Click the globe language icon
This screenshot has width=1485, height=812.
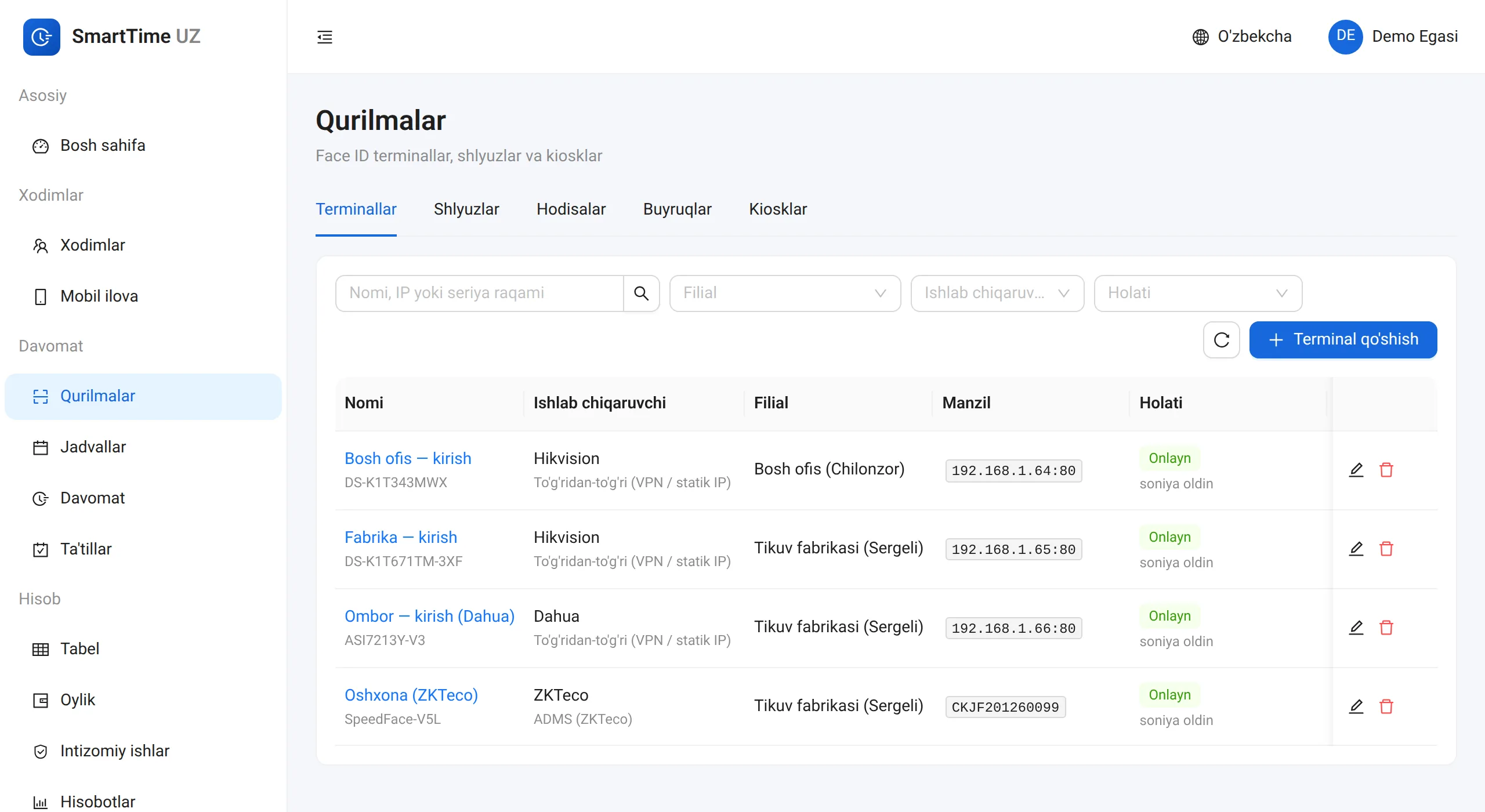[1200, 37]
